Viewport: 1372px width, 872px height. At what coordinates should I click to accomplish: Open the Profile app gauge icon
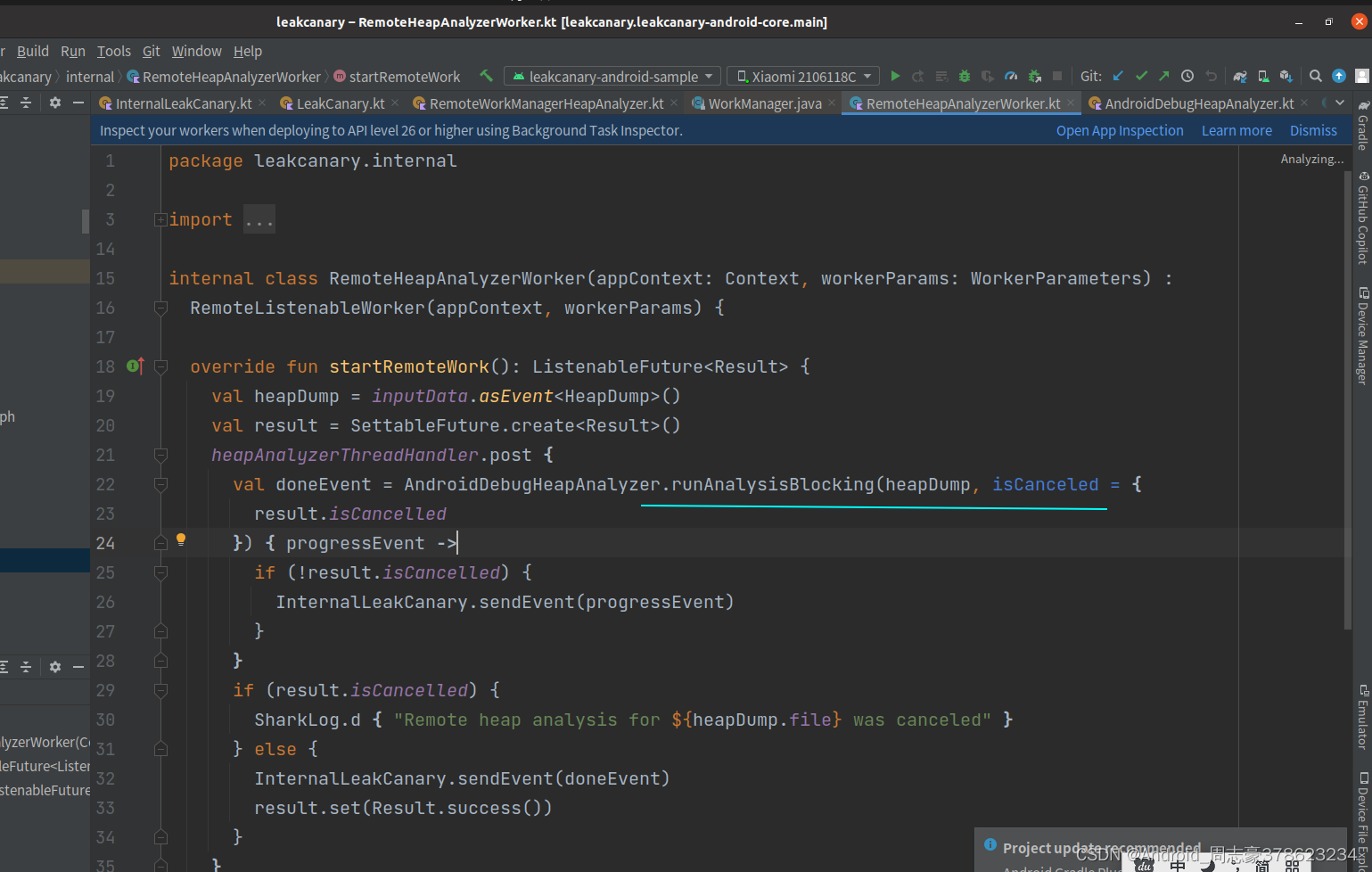tap(1011, 77)
